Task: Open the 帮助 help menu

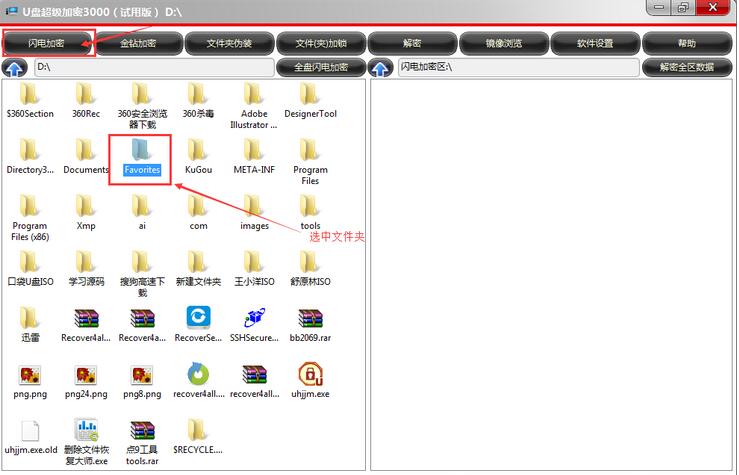Action: pos(686,43)
